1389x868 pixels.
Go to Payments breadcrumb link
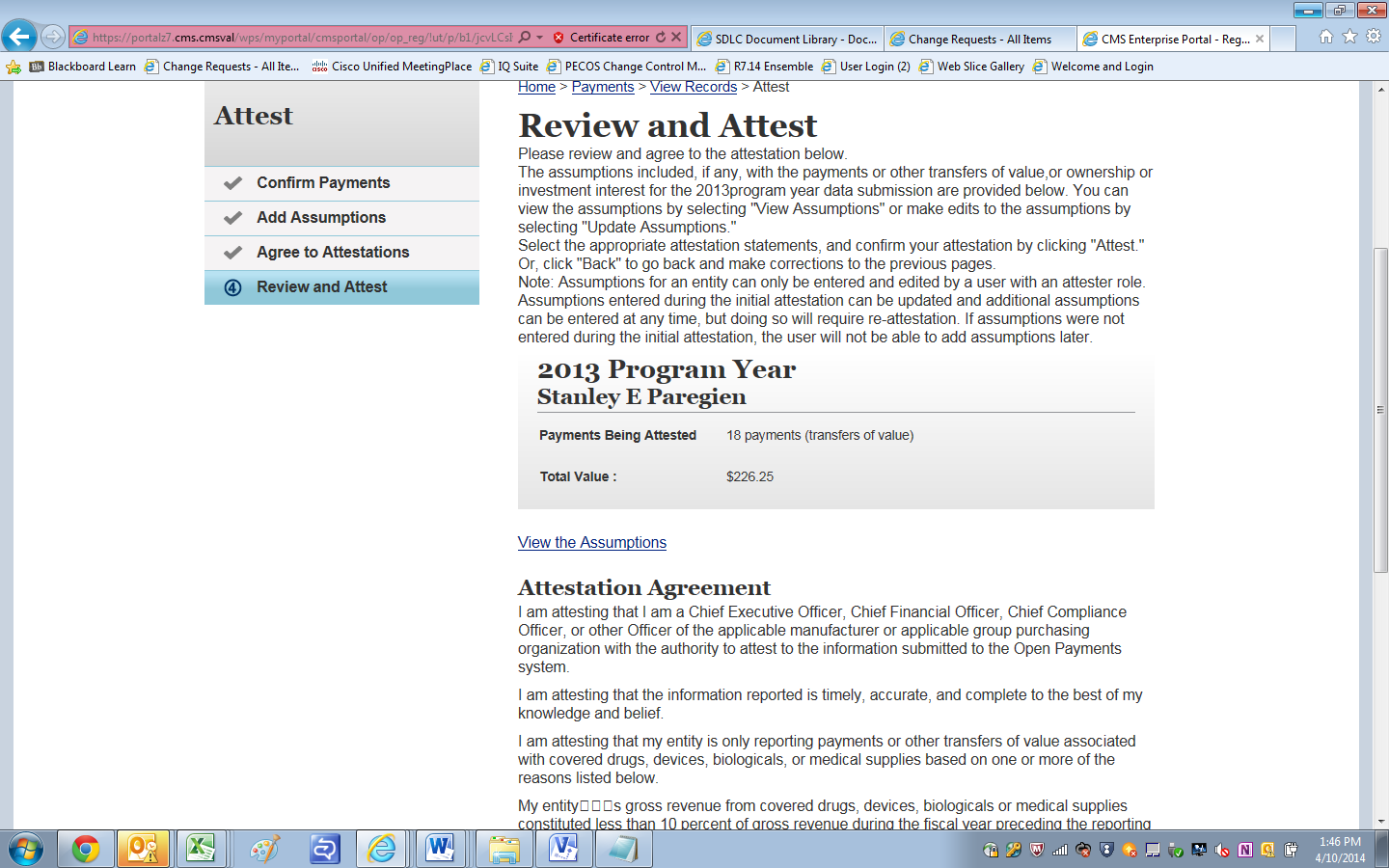pos(603,87)
